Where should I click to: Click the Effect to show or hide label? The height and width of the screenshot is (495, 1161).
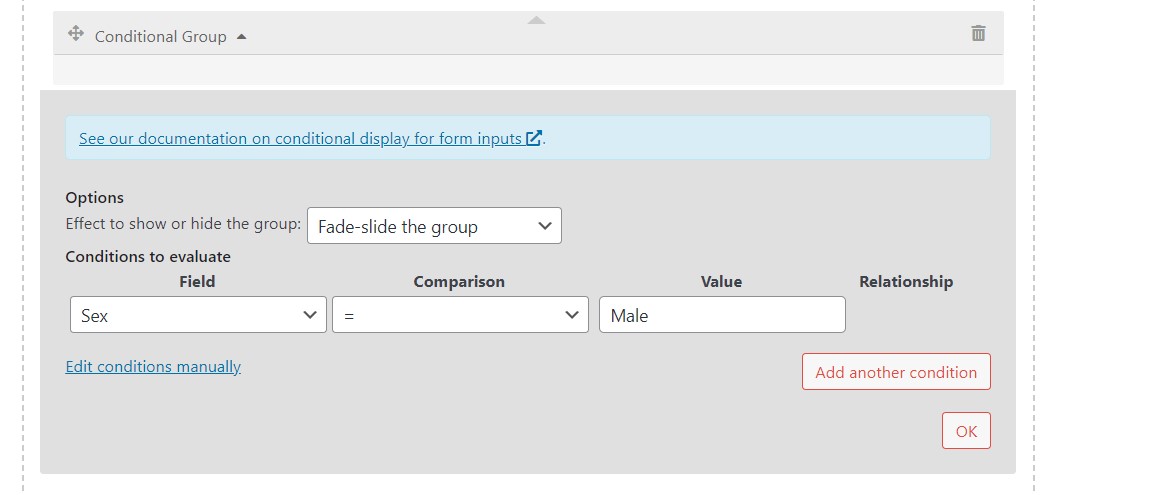183,223
